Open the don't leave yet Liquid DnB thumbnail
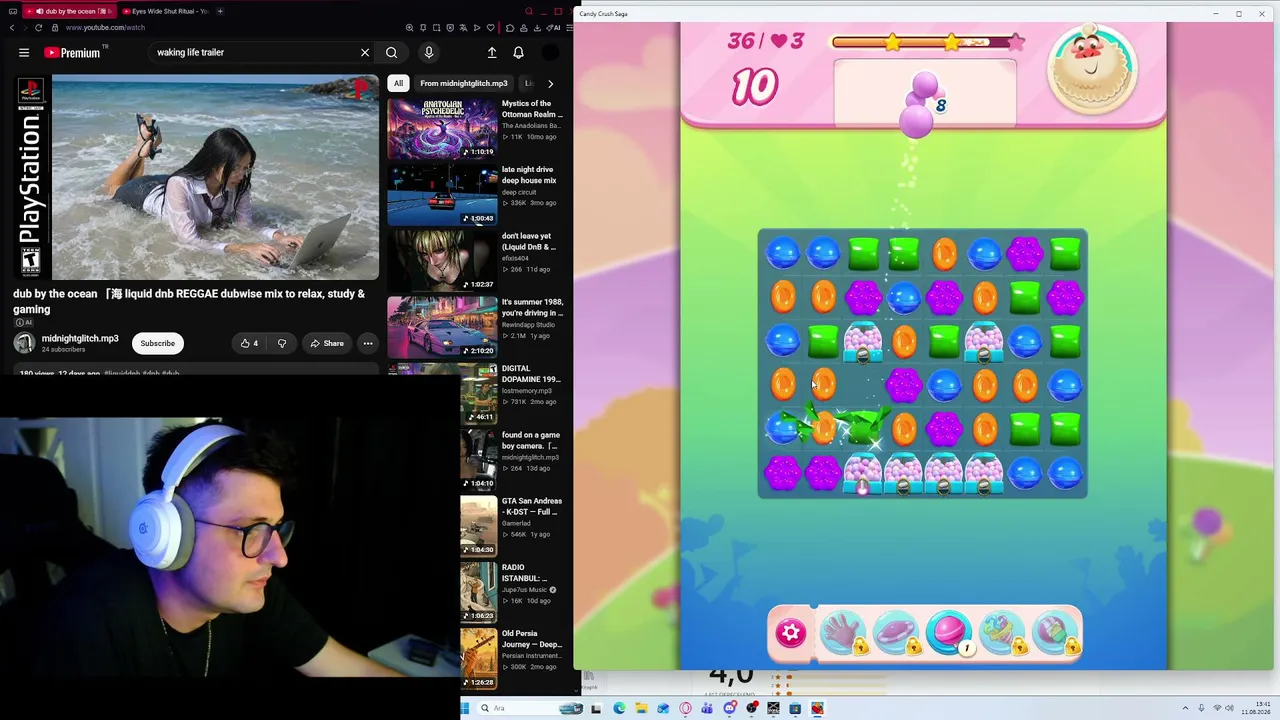Screen dimensions: 1280x720 442,261
